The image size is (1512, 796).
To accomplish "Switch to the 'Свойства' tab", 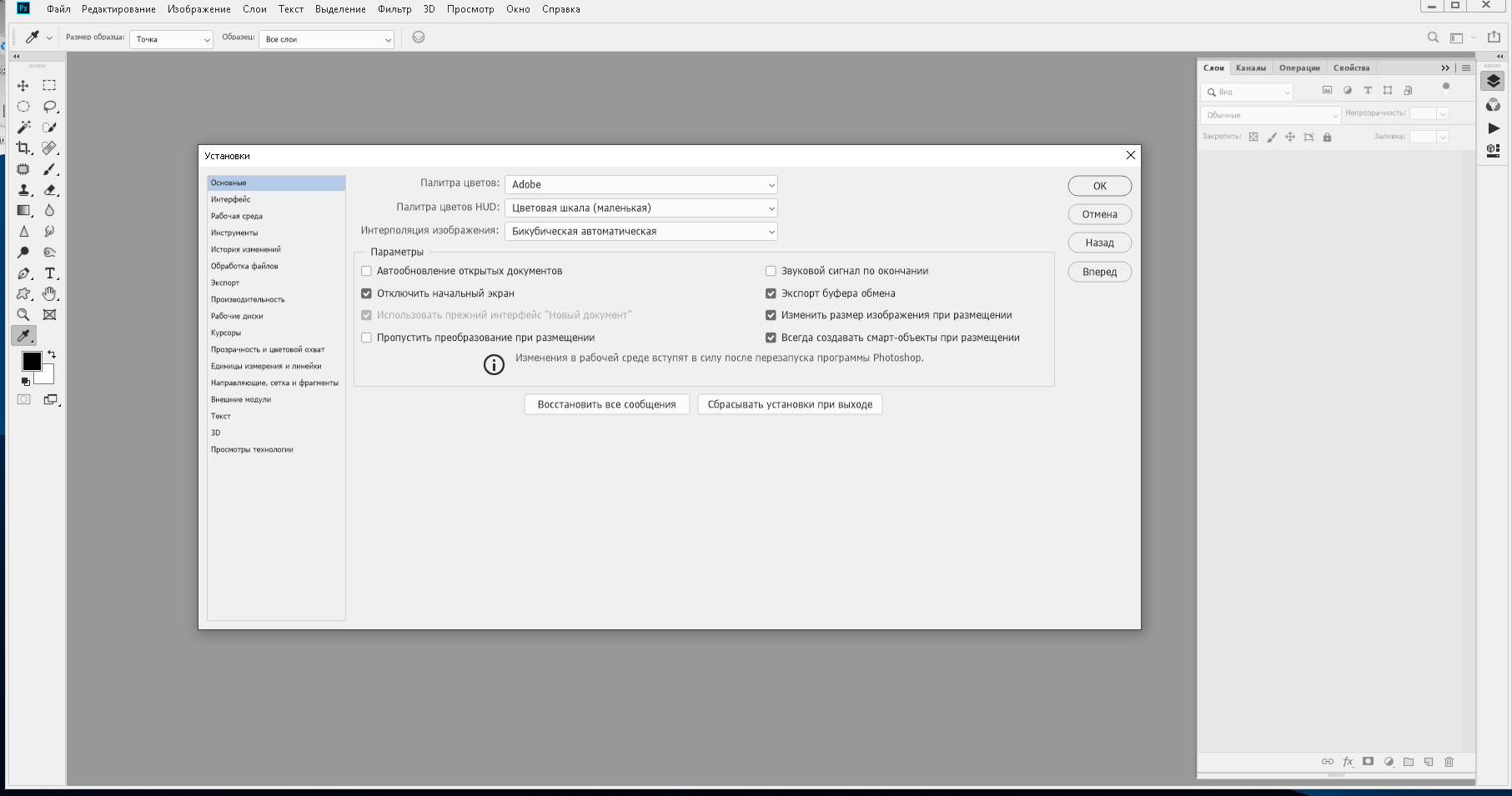I will (x=1351, y=68).
